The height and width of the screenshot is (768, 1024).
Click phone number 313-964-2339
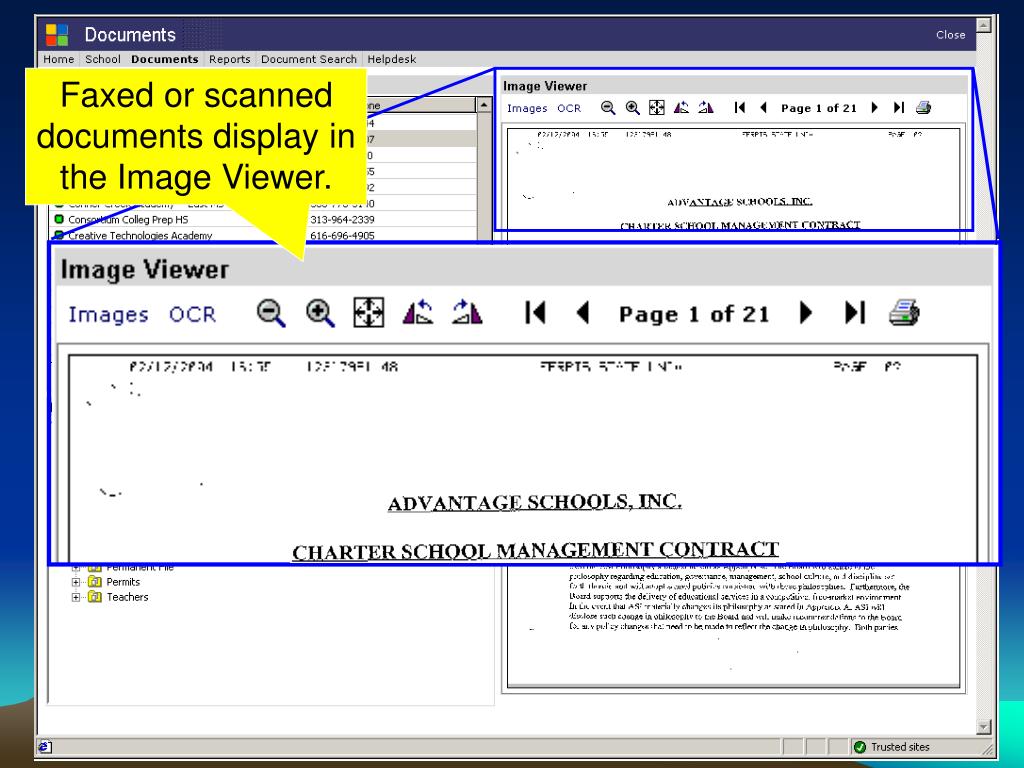(342, 219)
